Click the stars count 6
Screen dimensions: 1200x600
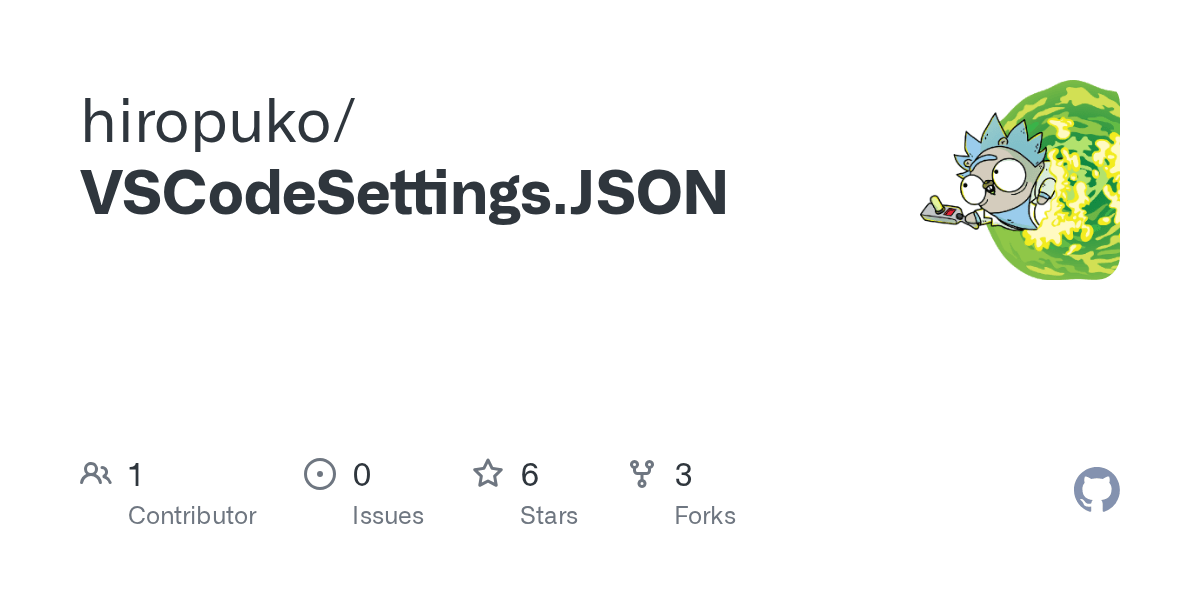pyautogui.click(x=530, y=475)
